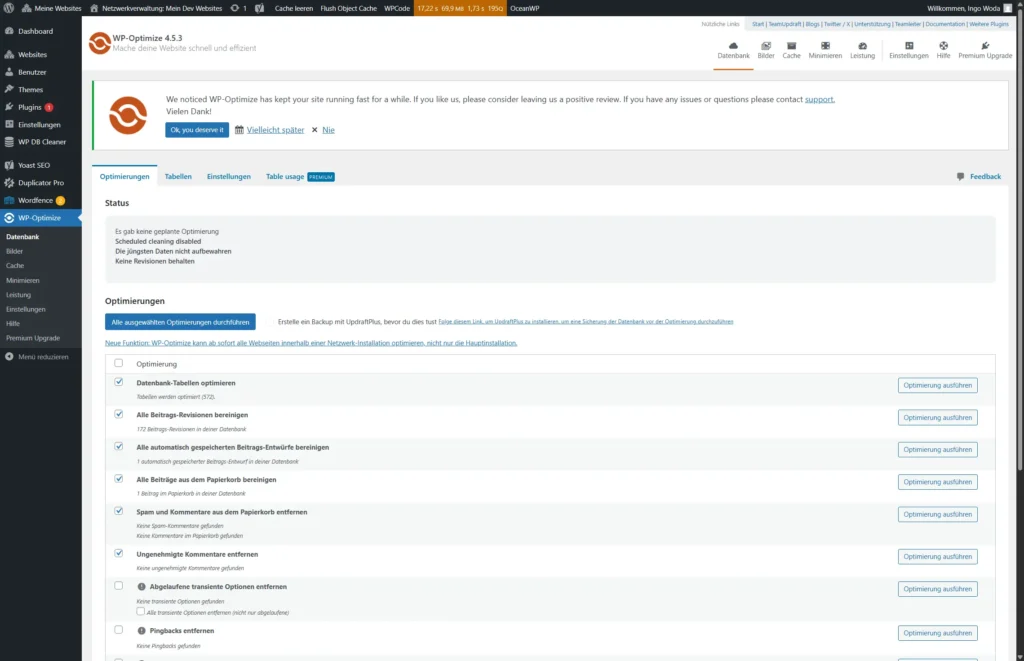Open Minimieren submenu item in sidebar
The width and height of the screenshot is (1024, 661).
[23, 280]
